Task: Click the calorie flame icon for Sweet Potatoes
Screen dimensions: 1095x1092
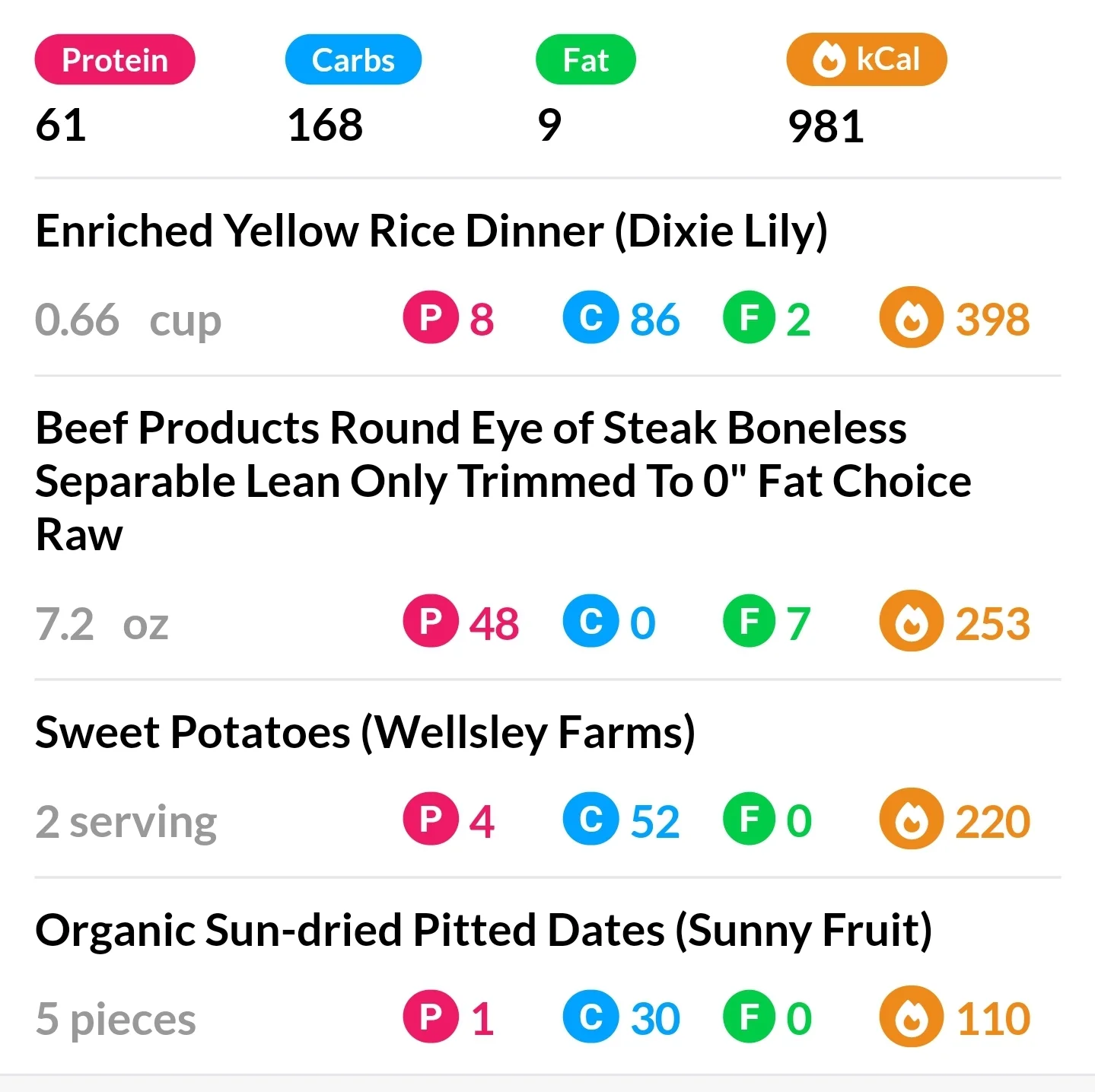Action: pos(911,819)
